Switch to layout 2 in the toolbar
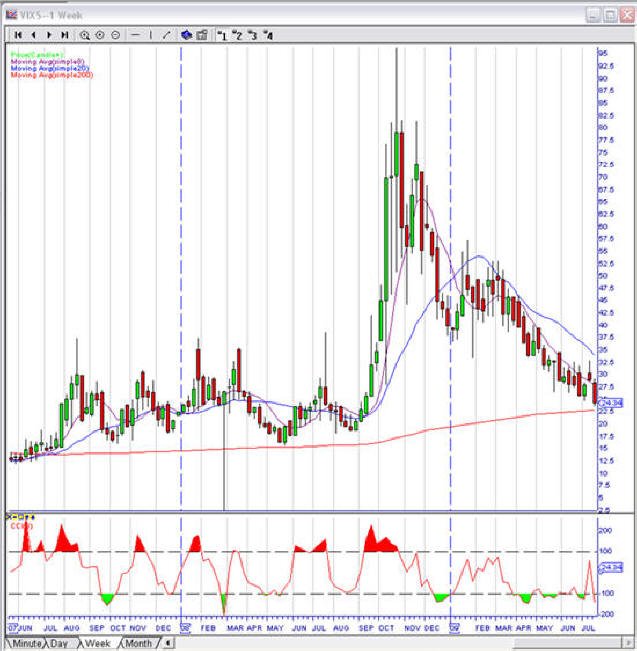 [x=238, y=36]
